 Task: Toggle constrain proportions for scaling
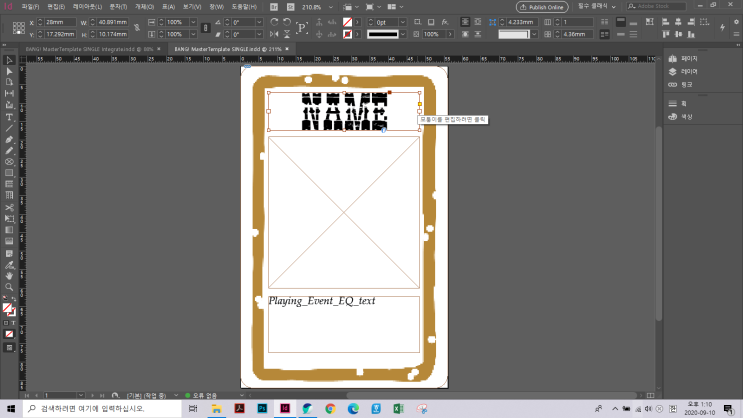(205, 28)
